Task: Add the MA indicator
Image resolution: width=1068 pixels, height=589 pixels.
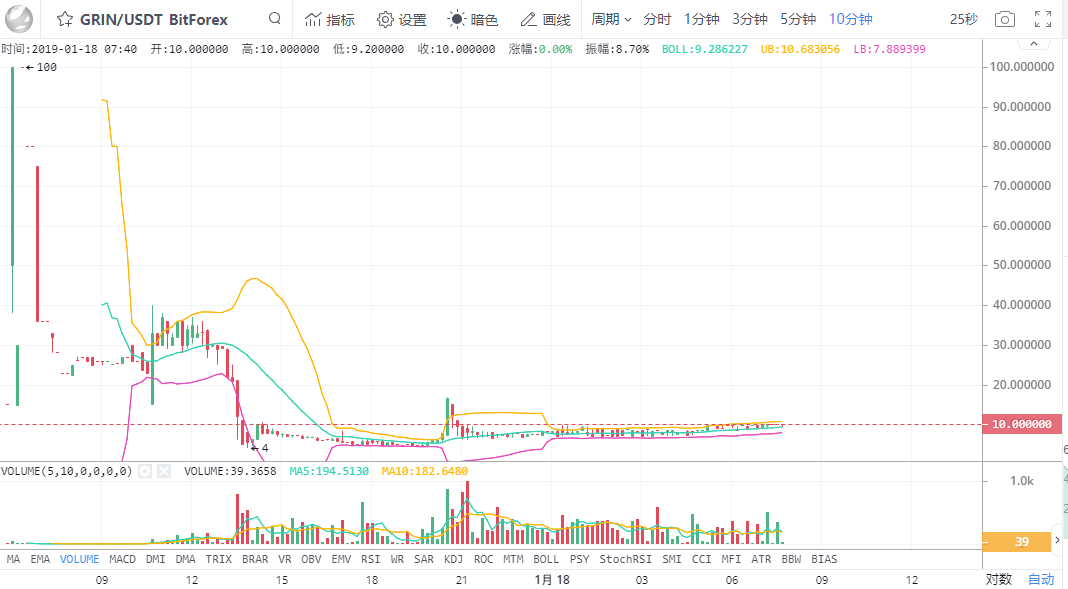Action: coord(13,559)
